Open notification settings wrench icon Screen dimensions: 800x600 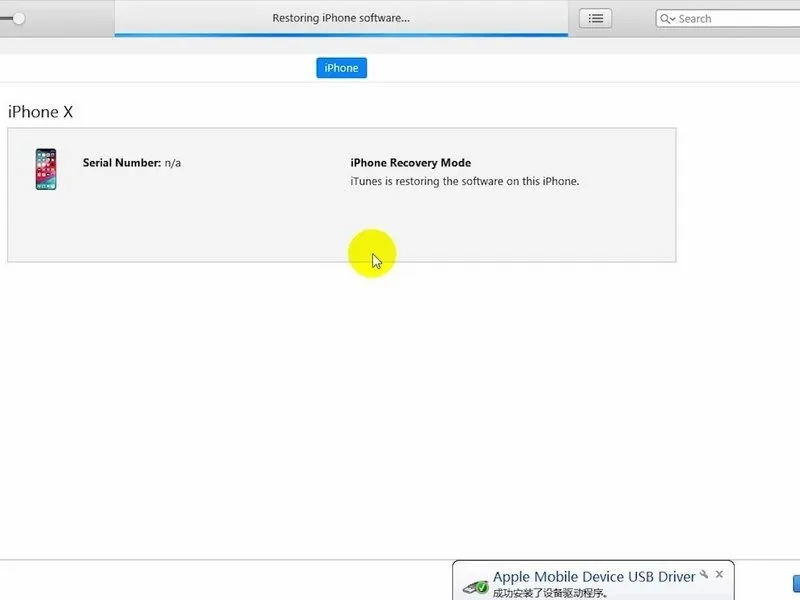704,574
